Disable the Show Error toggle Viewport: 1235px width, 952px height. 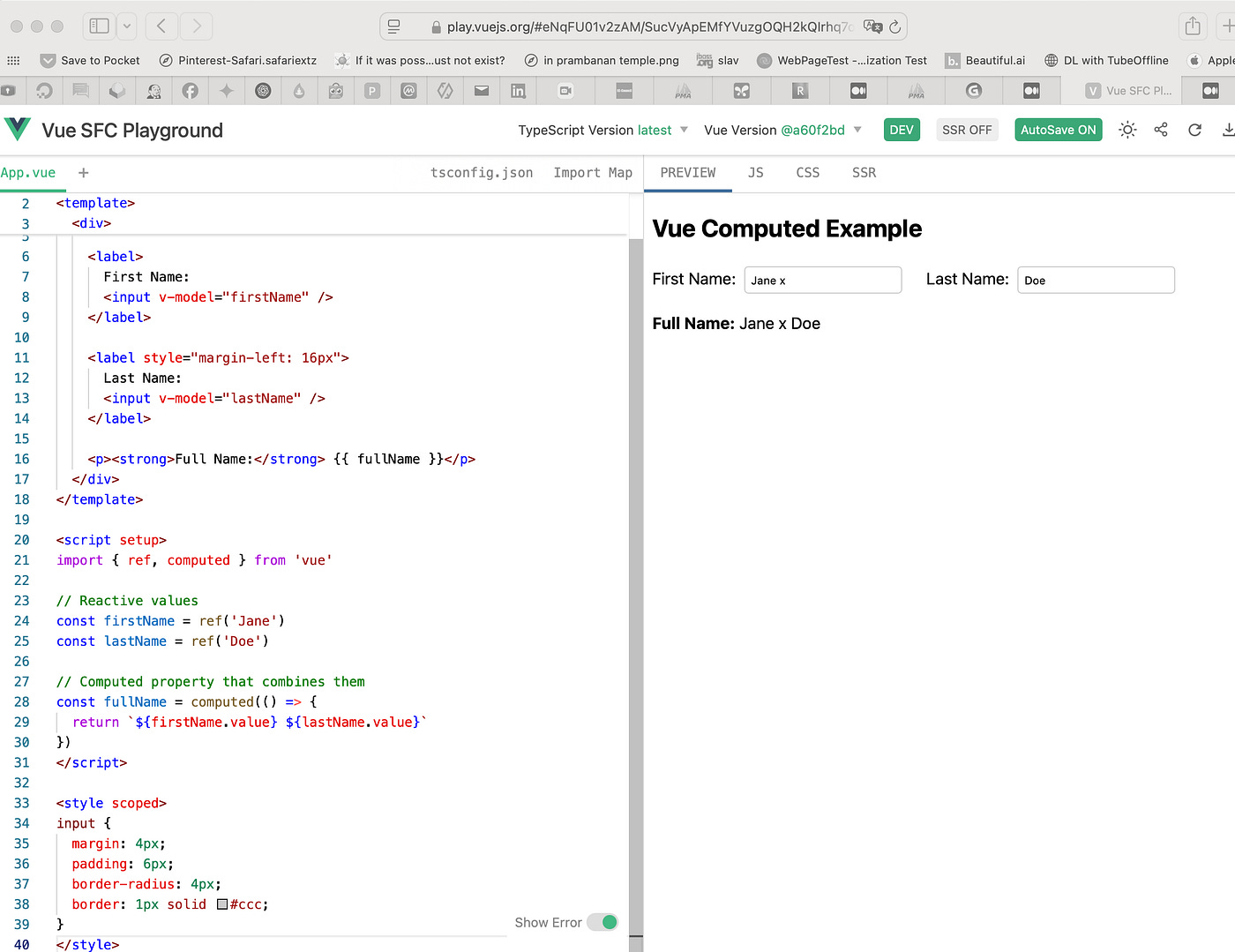[x=603, y=921]
